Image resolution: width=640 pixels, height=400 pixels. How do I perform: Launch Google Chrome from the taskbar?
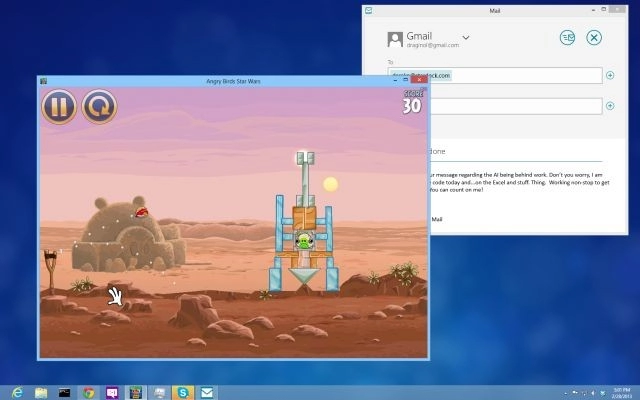tap(88, 393)
